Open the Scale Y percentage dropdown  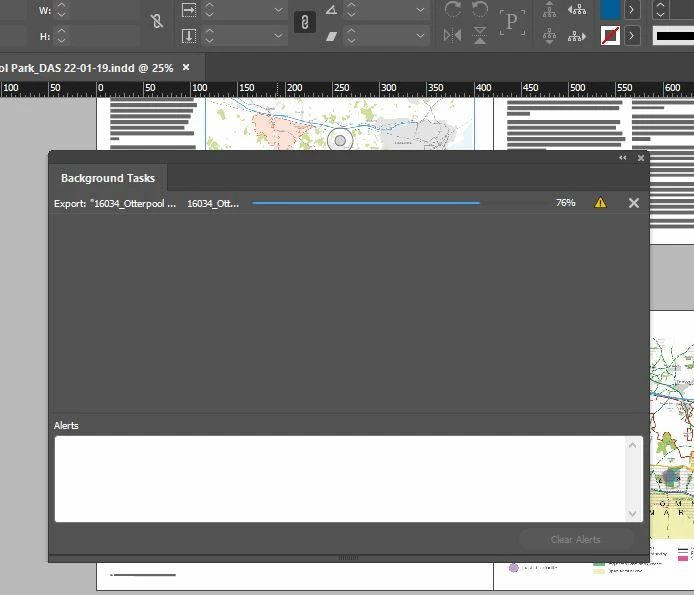coord(278,36)
